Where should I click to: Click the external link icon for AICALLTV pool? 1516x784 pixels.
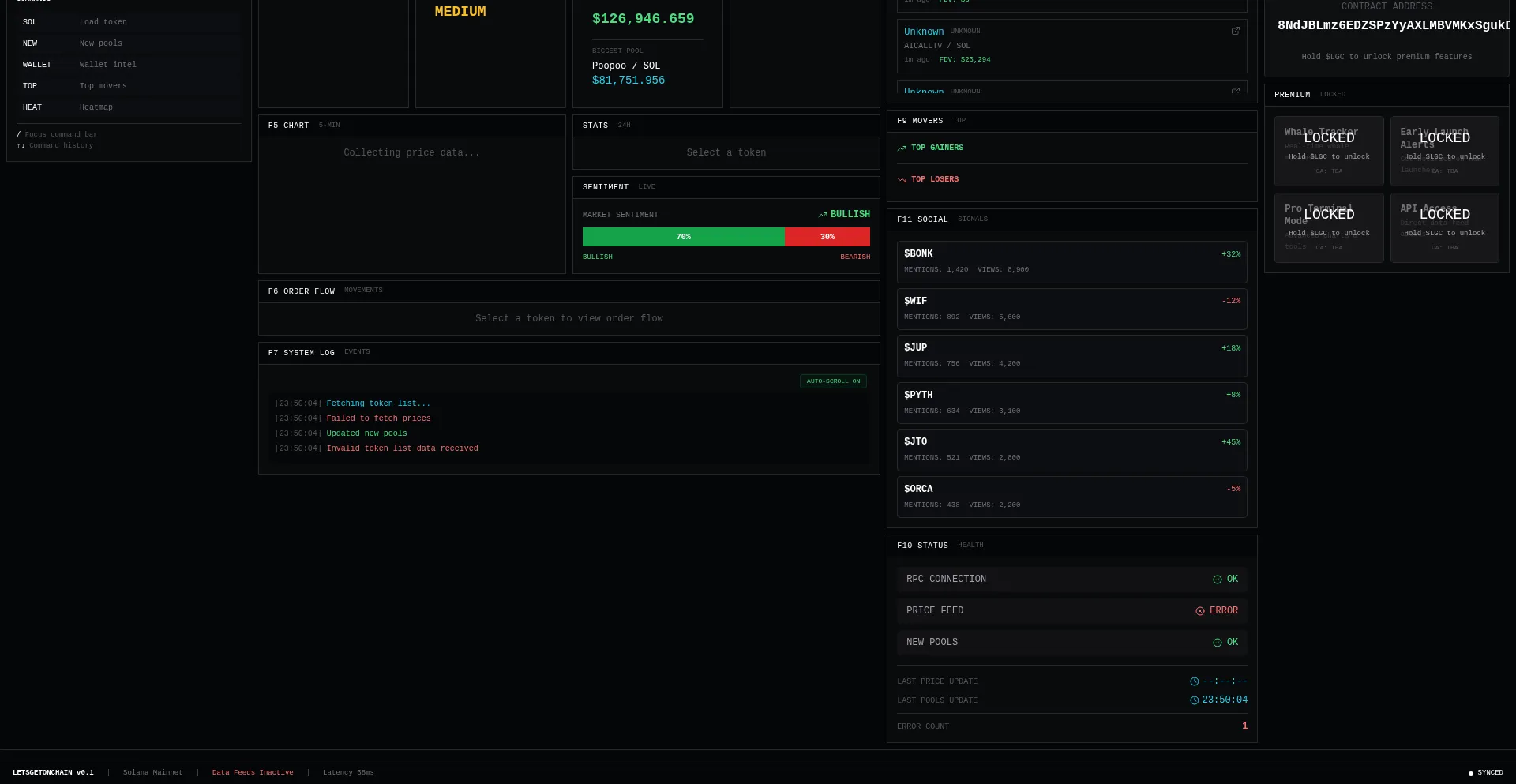click(1236, 32)
